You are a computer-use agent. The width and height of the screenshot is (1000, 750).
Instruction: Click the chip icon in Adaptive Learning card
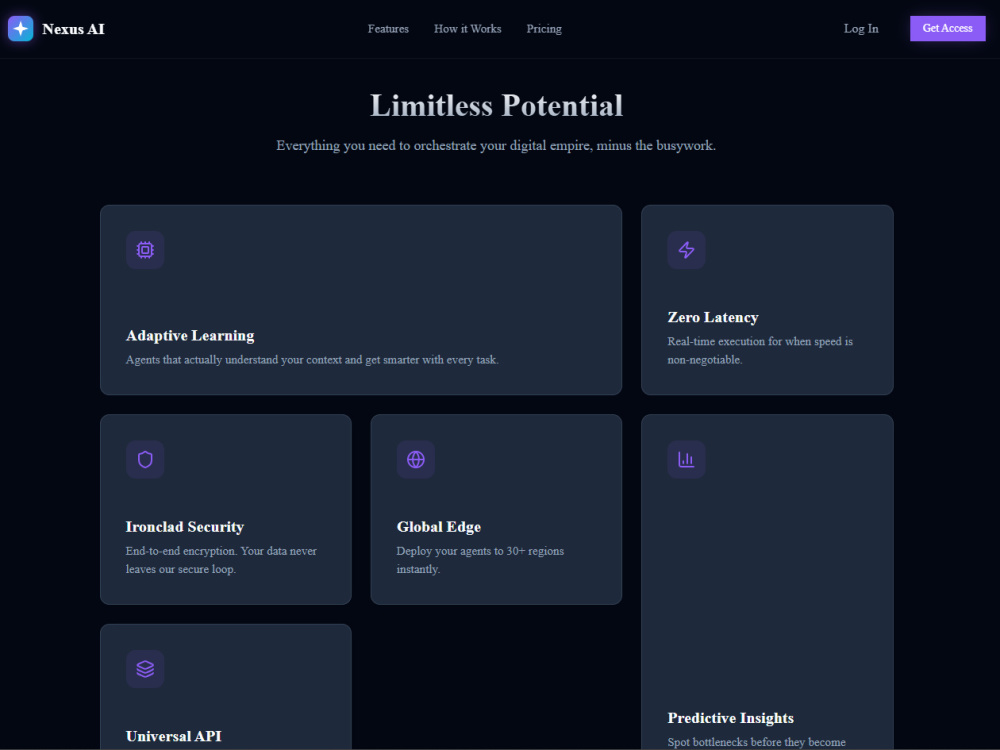coord(145,250)
